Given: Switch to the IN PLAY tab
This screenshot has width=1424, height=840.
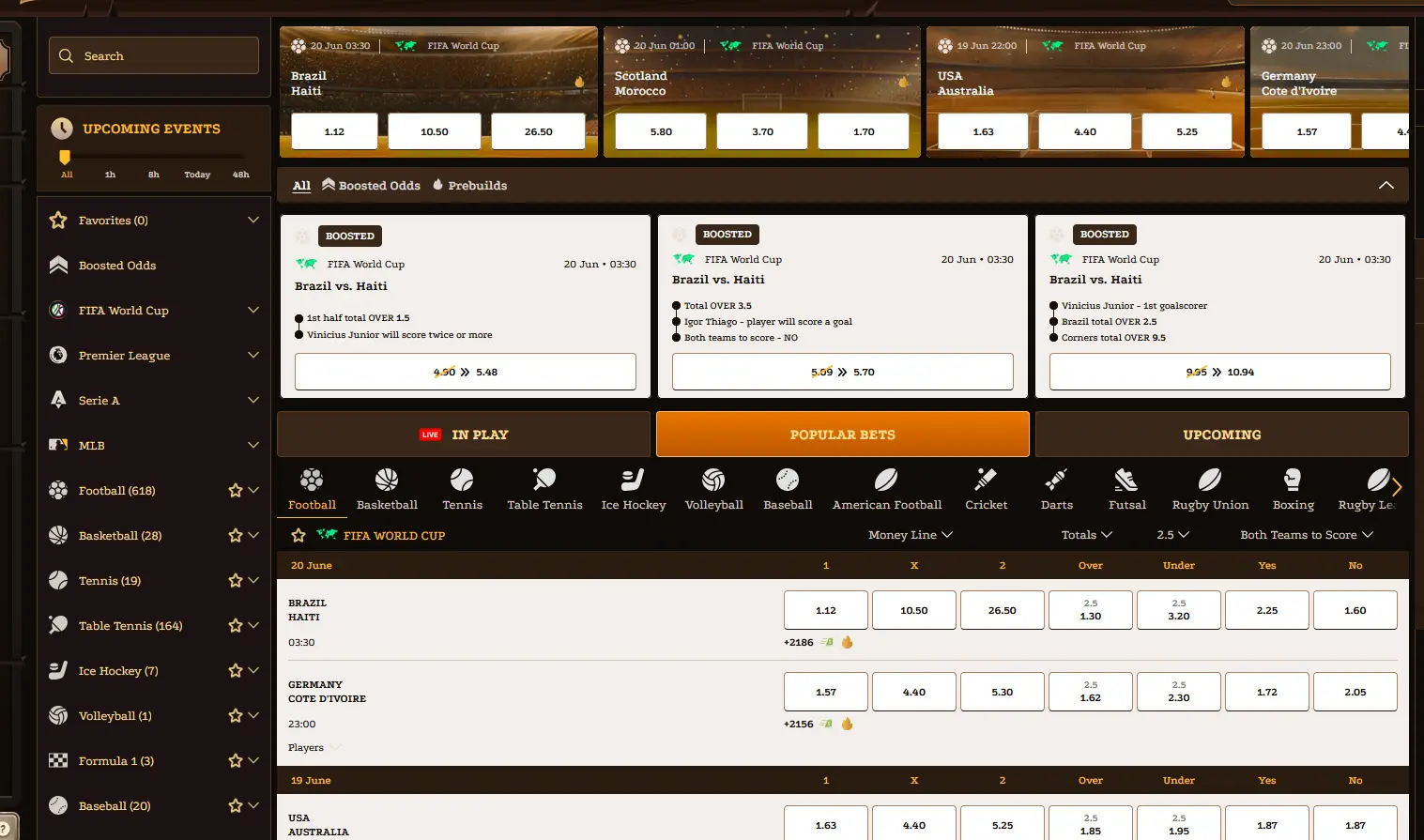Looking at the screenshot, I should [x=464, y=435].
